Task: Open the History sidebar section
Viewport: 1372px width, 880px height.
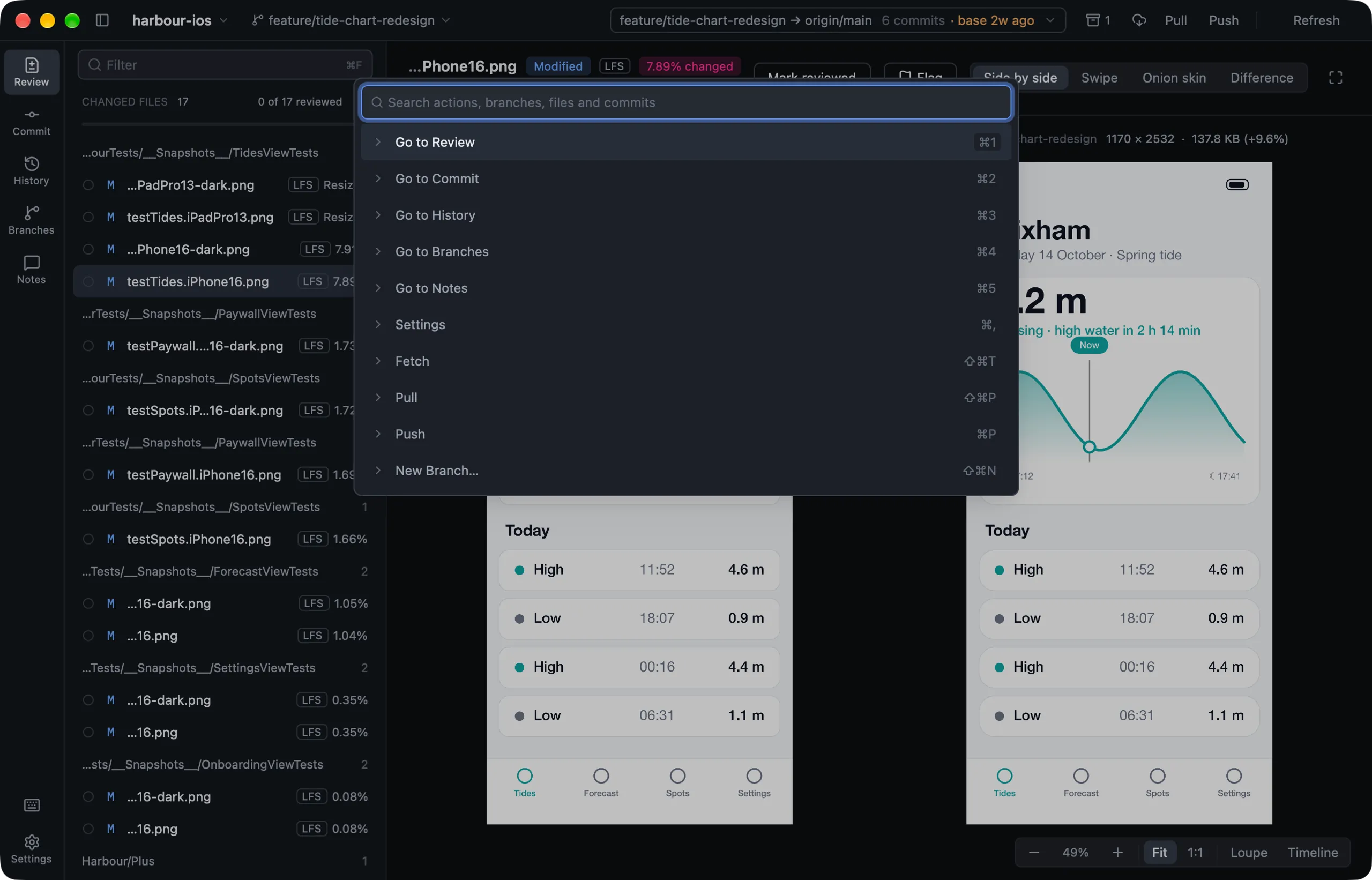Action: pos(32,171)
